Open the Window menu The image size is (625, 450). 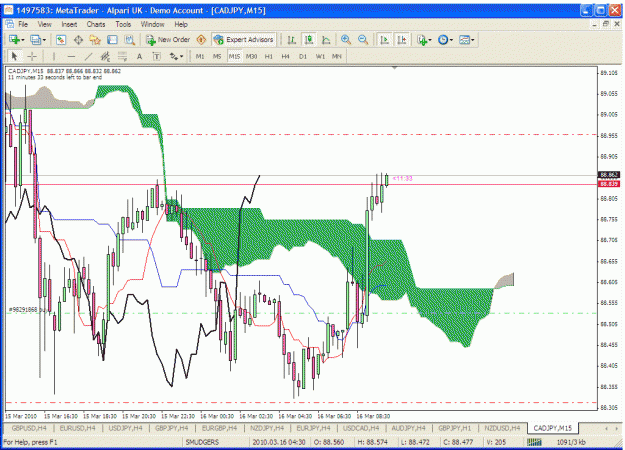click(x=152, y=24)
